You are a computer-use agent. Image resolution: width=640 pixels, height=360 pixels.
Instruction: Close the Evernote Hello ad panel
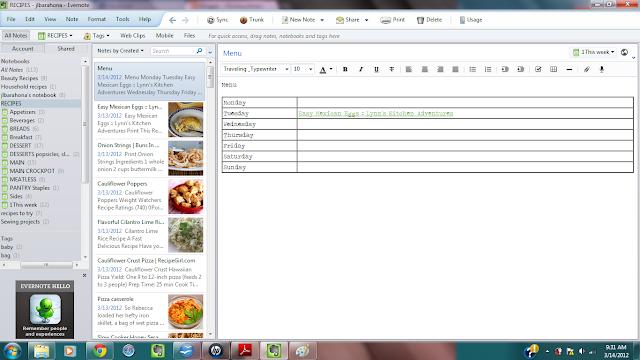tap(84, 276)
